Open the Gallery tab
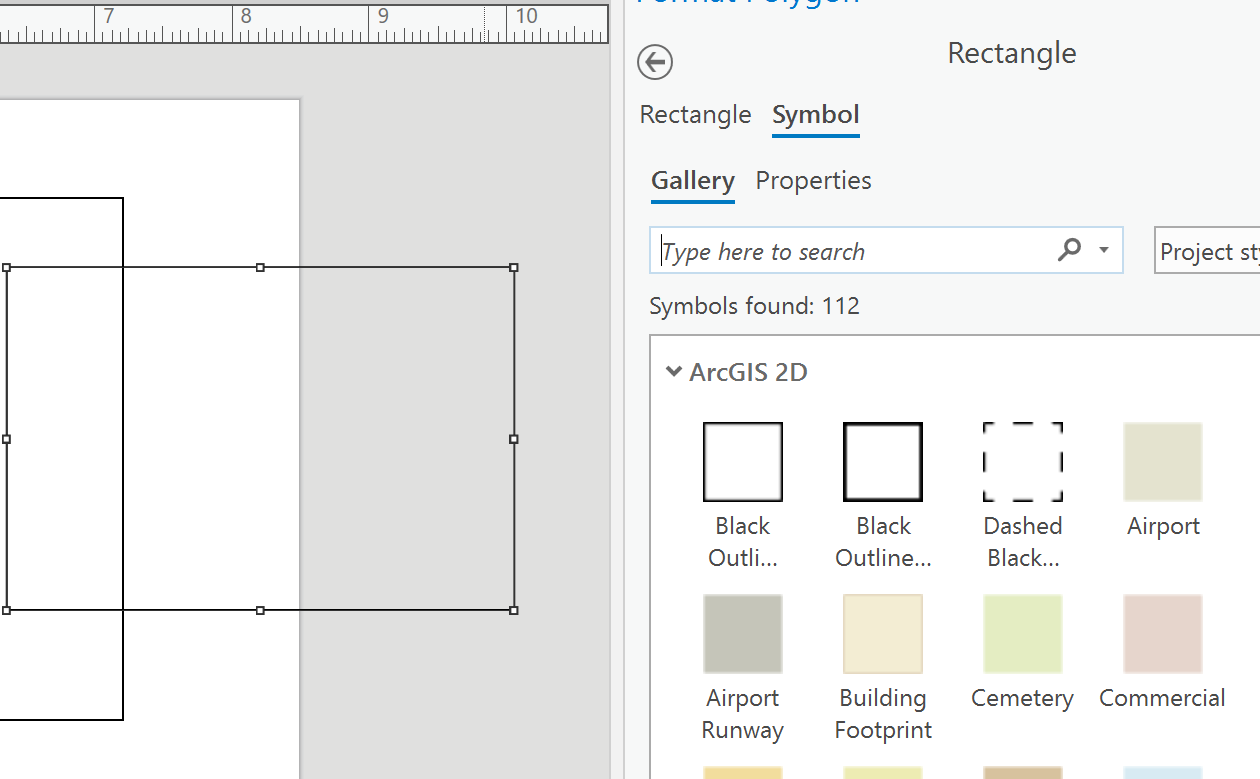The image size is (1260, 779). (693, 181)
